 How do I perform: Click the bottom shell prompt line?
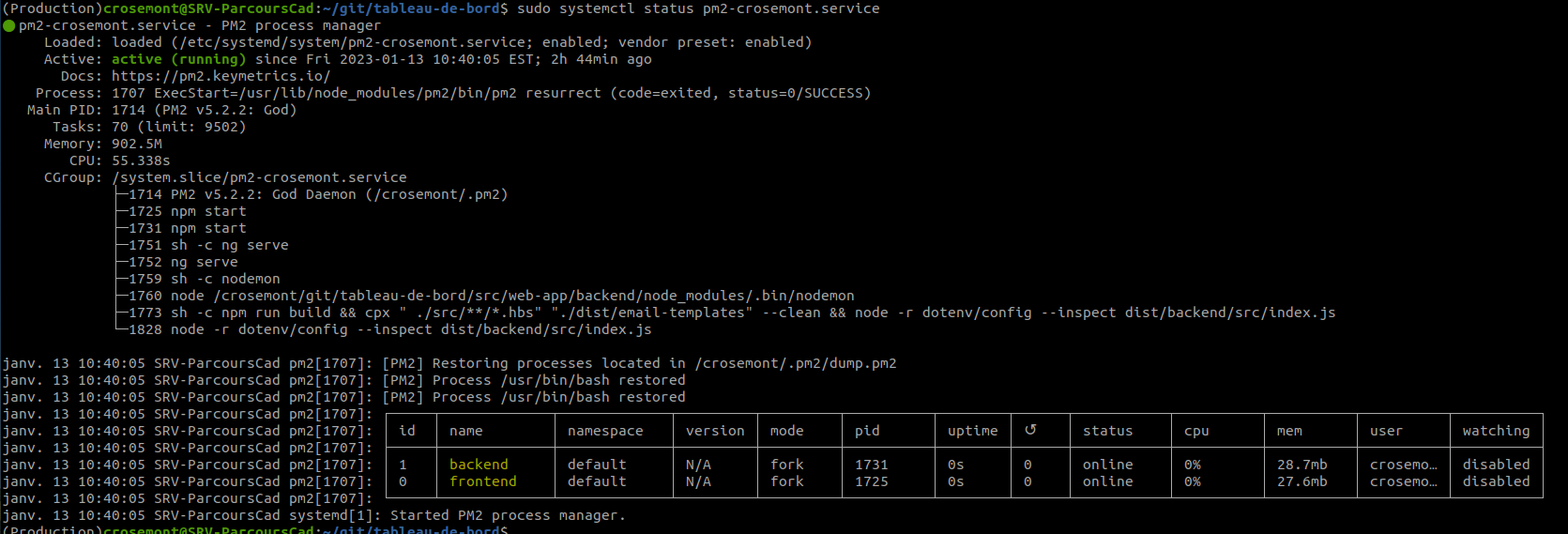click(253, 529)
